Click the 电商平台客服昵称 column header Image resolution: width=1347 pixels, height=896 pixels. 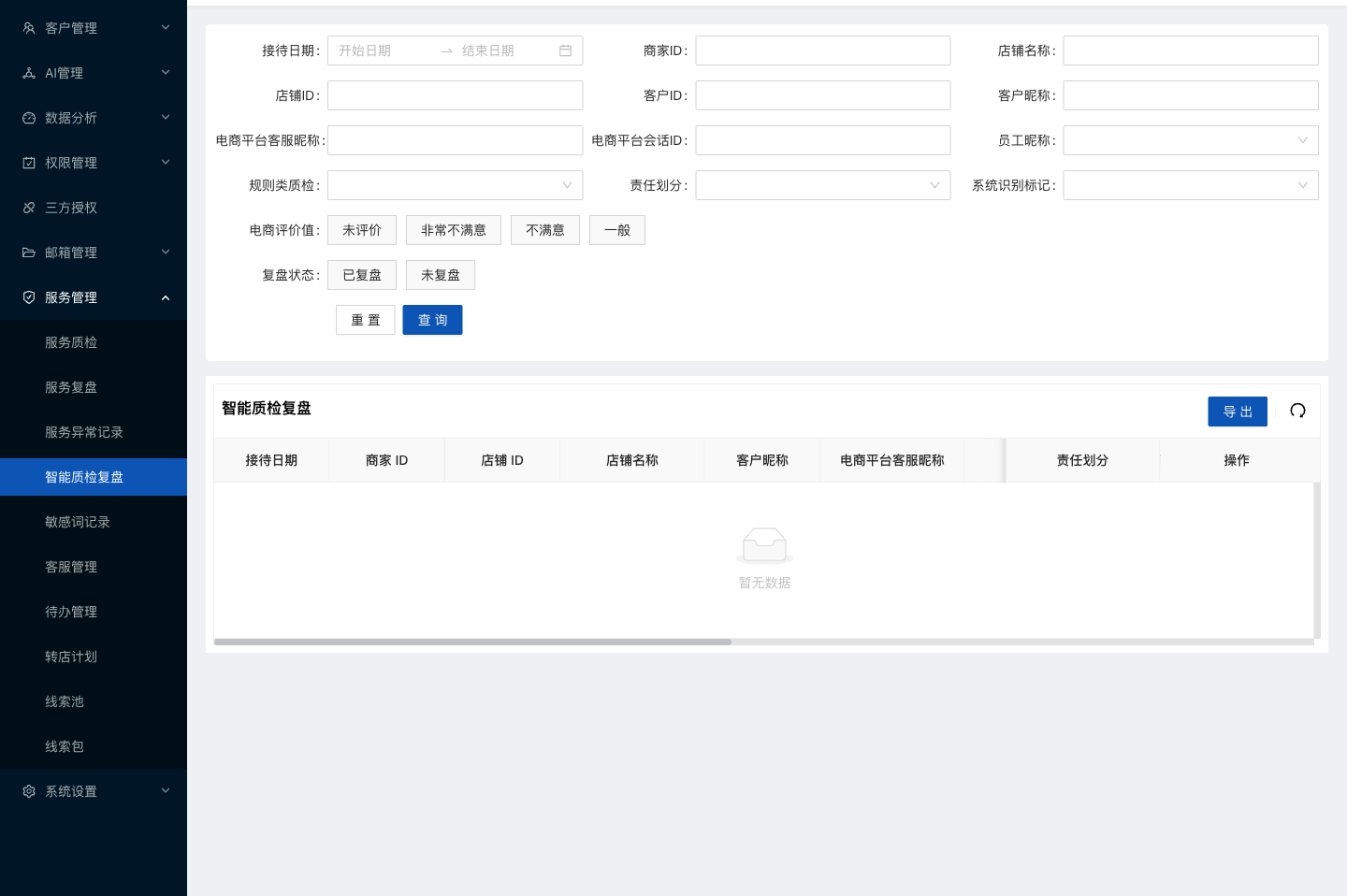click(x=892, y=460)
